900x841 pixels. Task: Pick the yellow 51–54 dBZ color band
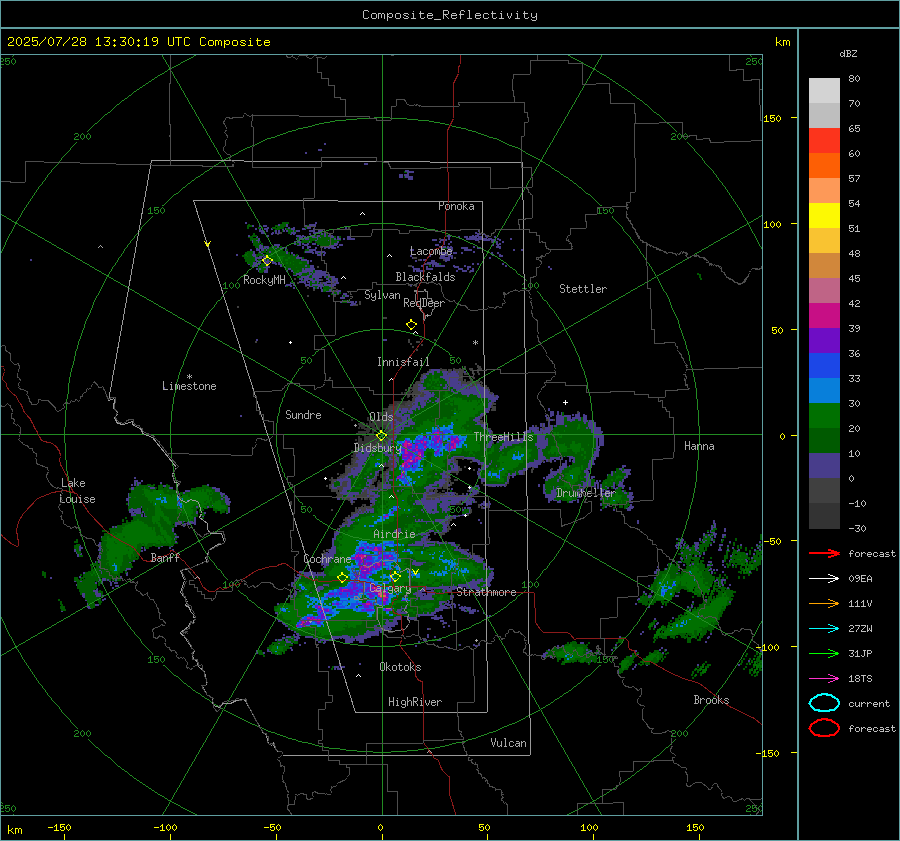pyautogui.click(x=824, y=216)
